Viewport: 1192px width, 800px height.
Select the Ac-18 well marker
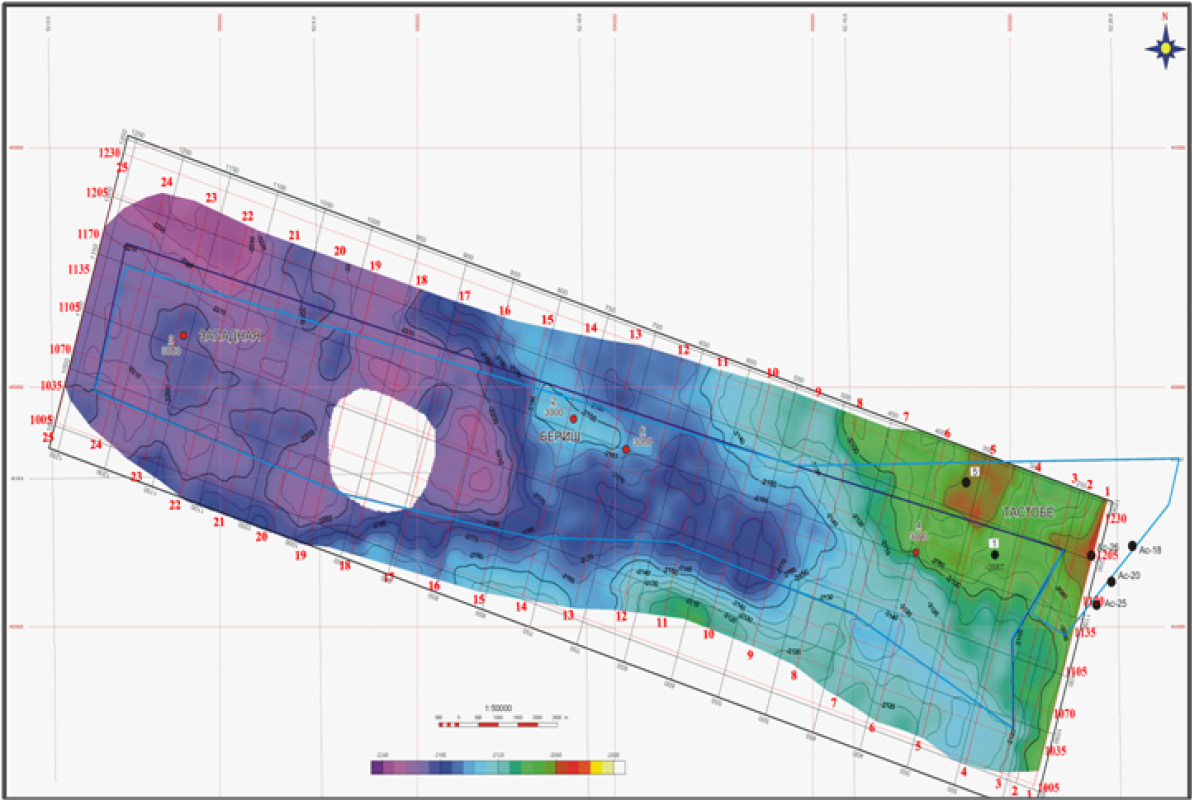click(x=1132, y=546)
